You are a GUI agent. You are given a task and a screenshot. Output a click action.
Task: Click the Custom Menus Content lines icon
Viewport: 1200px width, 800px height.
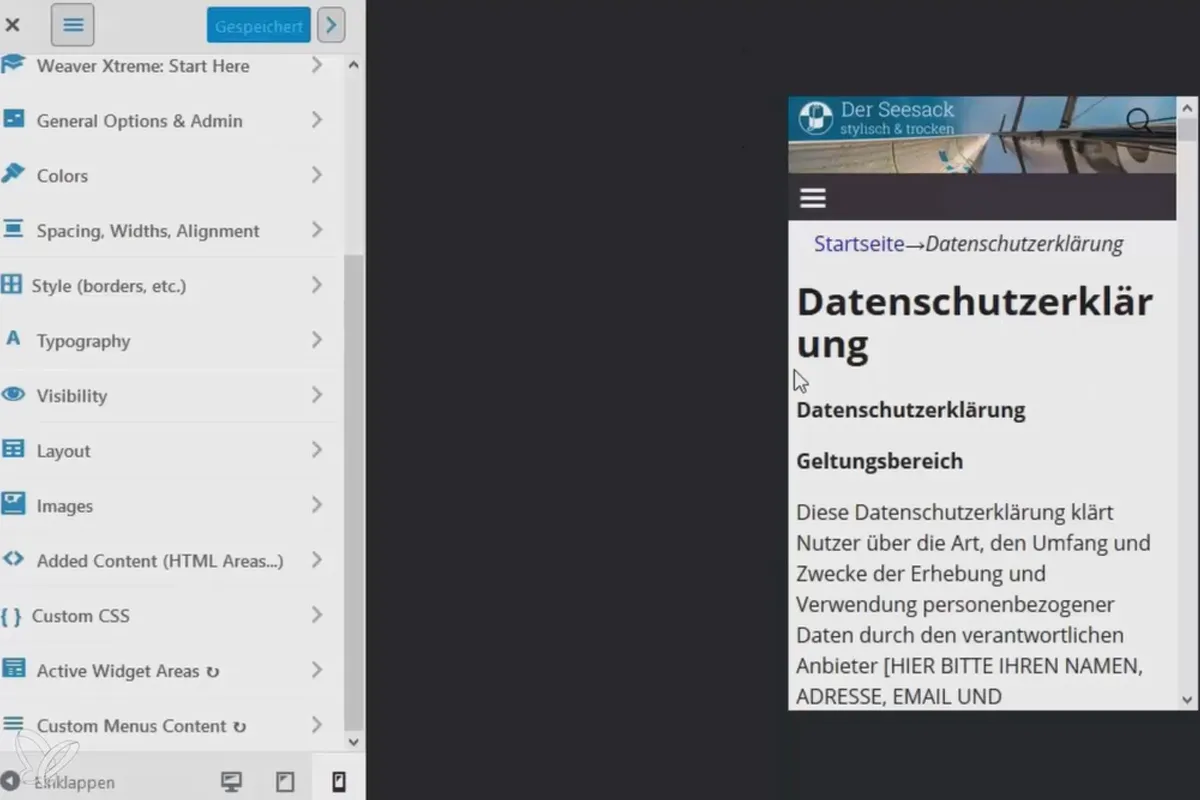pyautogui.click(x=13, y=724)
